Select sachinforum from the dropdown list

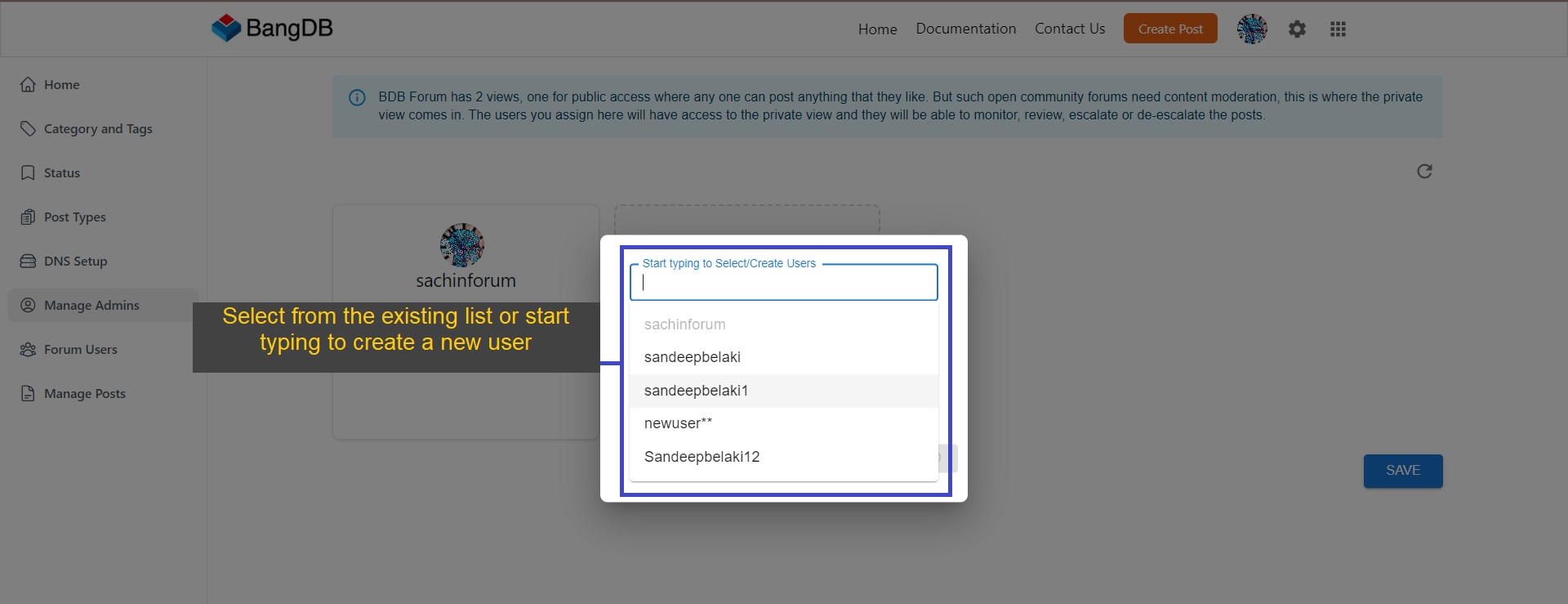tap(784, 324)
